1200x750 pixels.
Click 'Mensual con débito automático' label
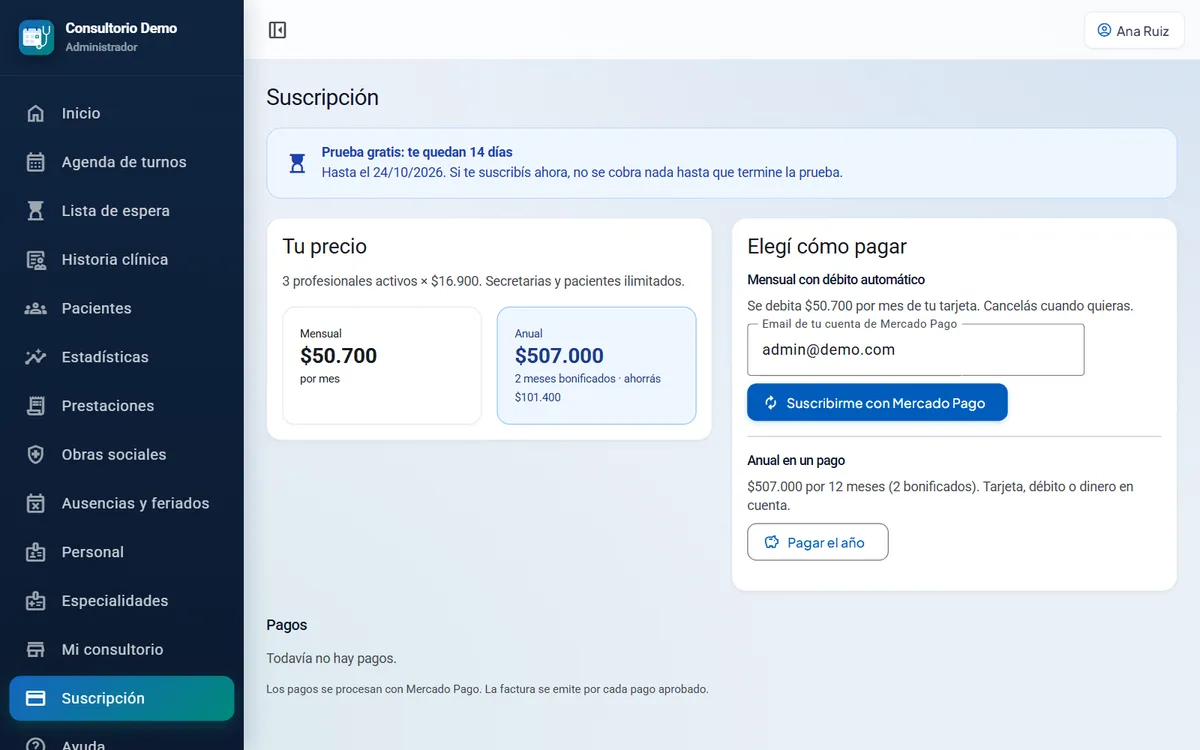tap(836, 280)
